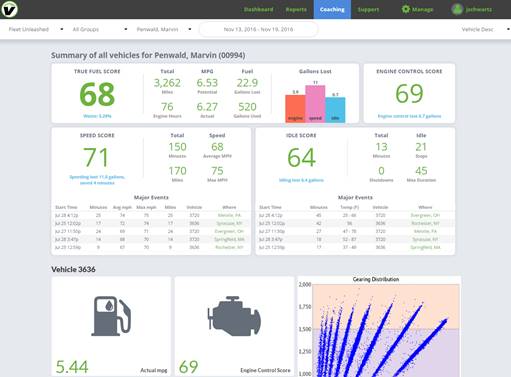Click the speeding lost gallons link
Image resolution: width=511 pixels, height=377 pixels.
pyautogui.click(x=97, y=180)
